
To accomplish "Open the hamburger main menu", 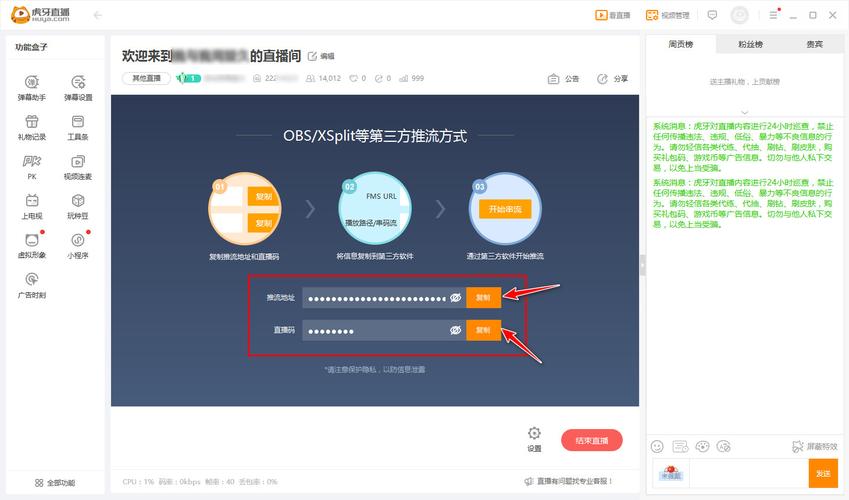I will (x=774, y=15).
